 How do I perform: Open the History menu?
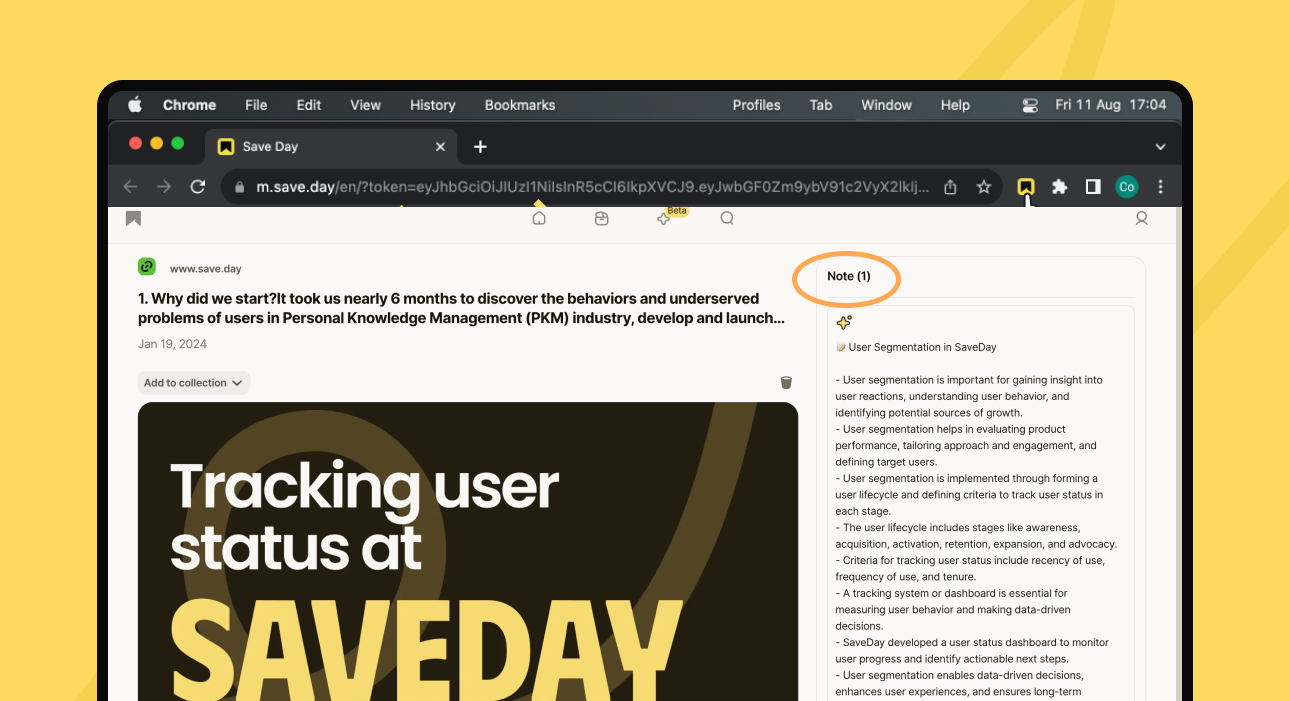[432, 105]
